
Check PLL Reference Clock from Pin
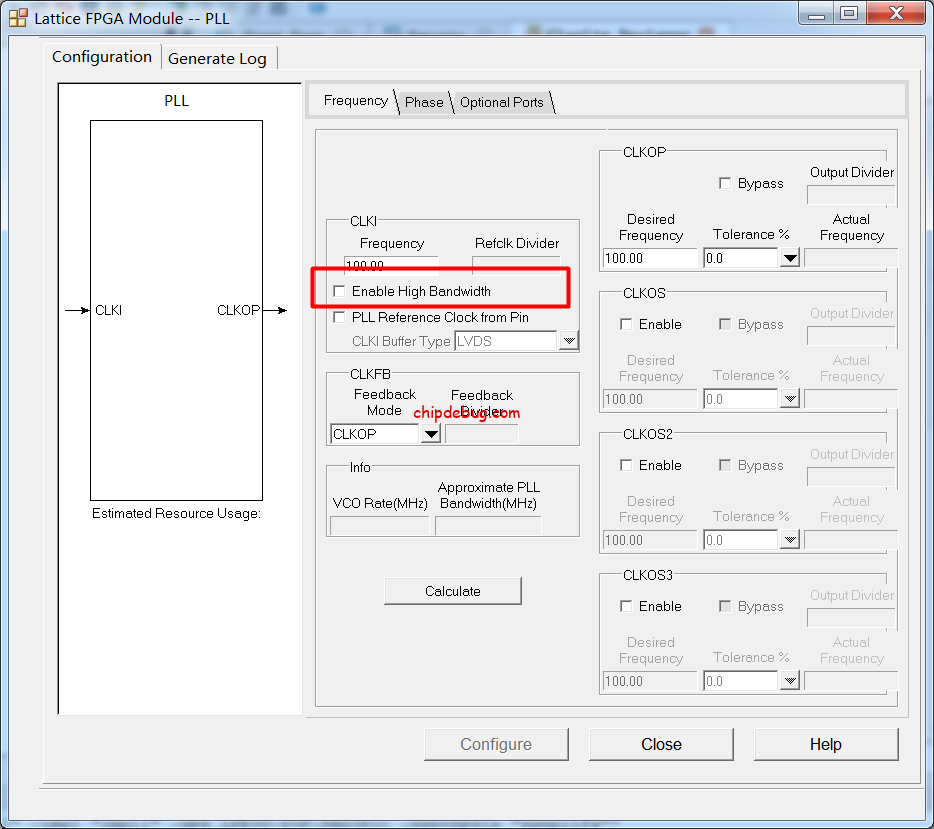339,317
